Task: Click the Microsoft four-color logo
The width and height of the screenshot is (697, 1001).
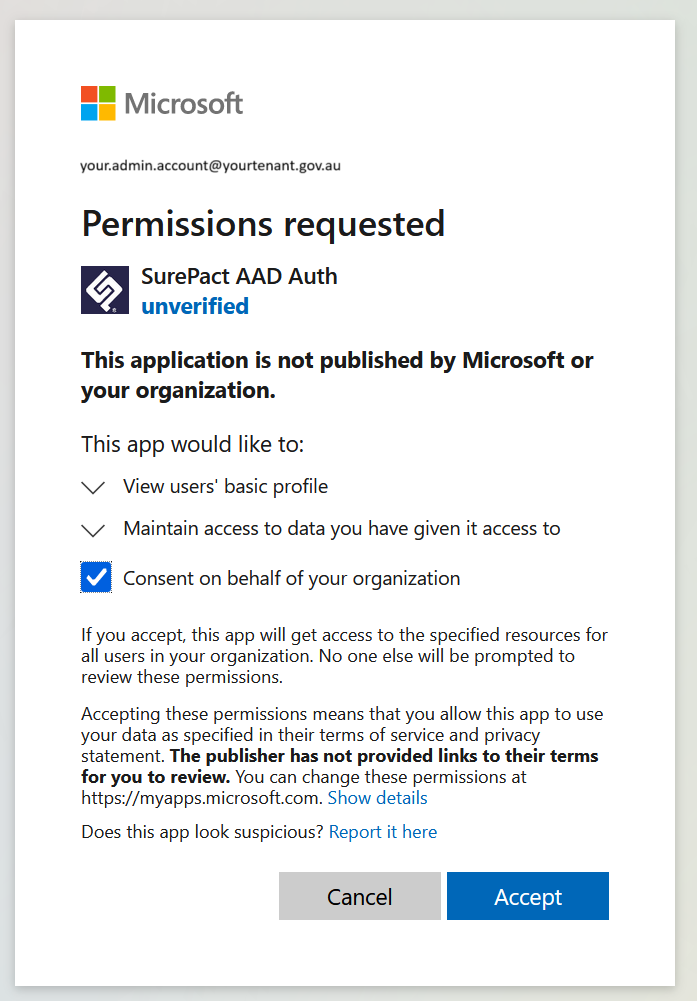Action: tap(98, 103)
